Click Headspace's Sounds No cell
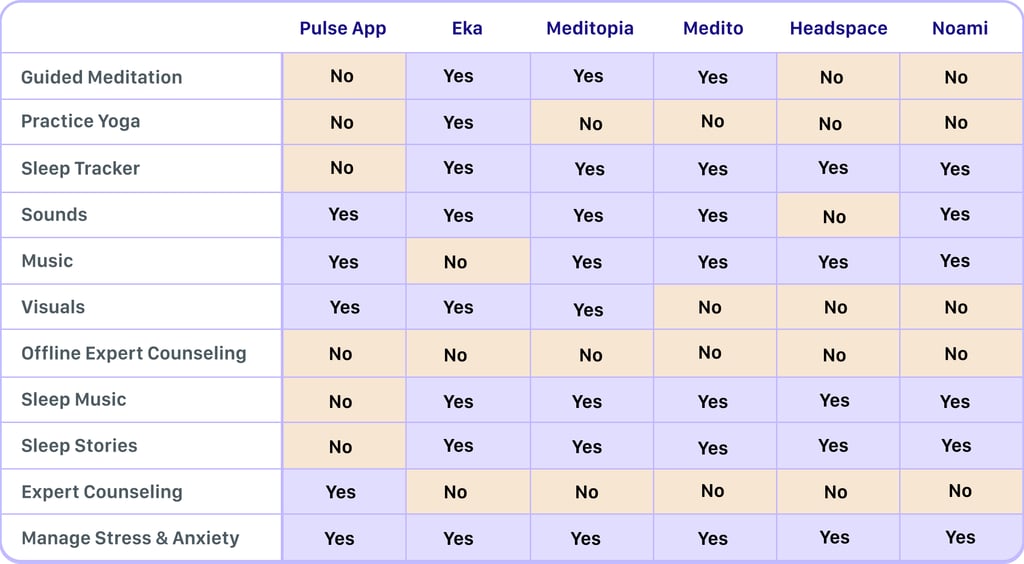The image size is (1024, 564). [834, 216]
